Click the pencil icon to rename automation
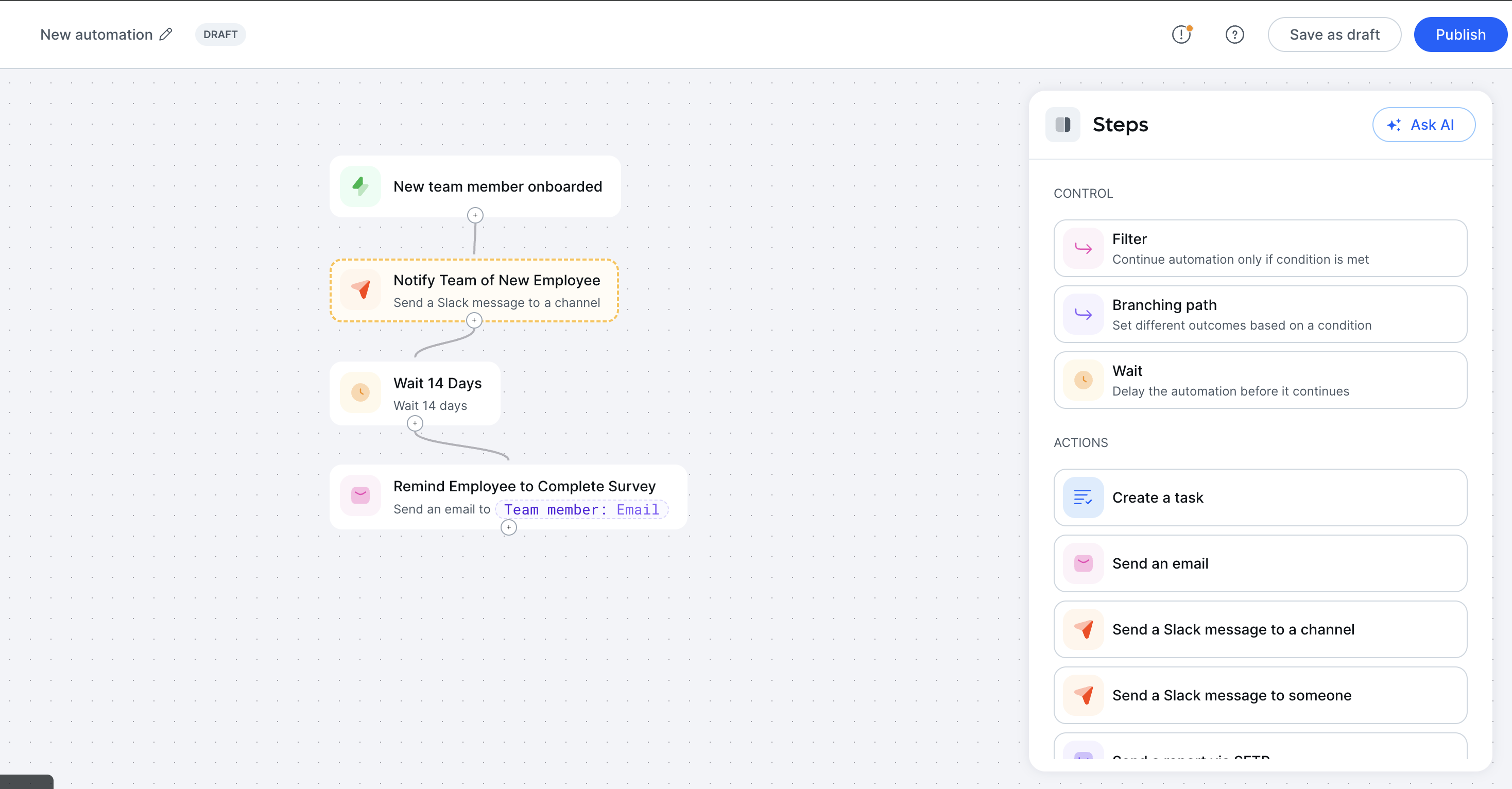The height and width of the screenshot is (789, 1512). [x=166, y=35]
